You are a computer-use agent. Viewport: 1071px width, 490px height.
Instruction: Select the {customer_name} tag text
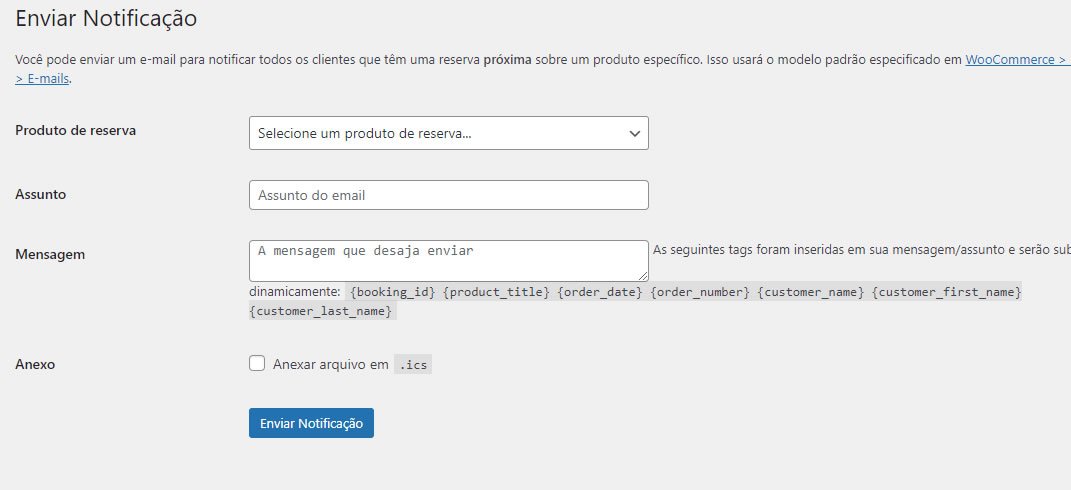point(809,292)
